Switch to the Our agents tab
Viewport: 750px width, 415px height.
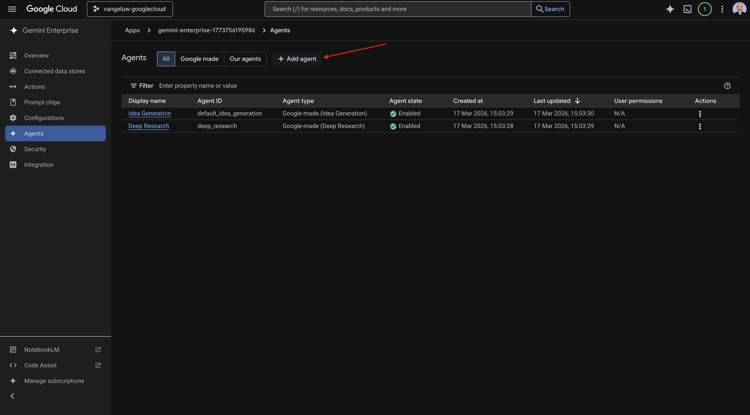pos(245,59)
